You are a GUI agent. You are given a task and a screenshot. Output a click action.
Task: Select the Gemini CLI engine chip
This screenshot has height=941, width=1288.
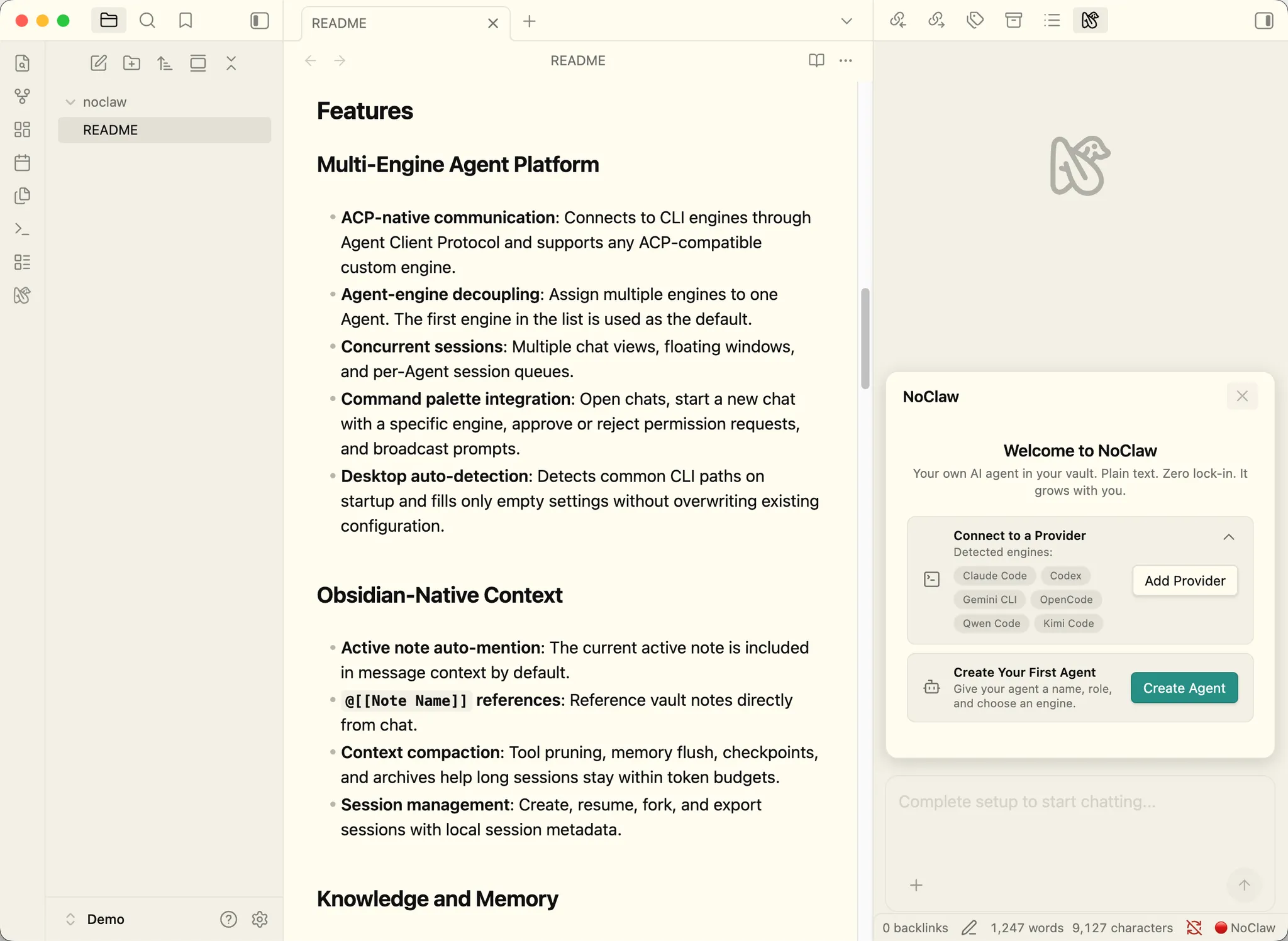point(989,600)
